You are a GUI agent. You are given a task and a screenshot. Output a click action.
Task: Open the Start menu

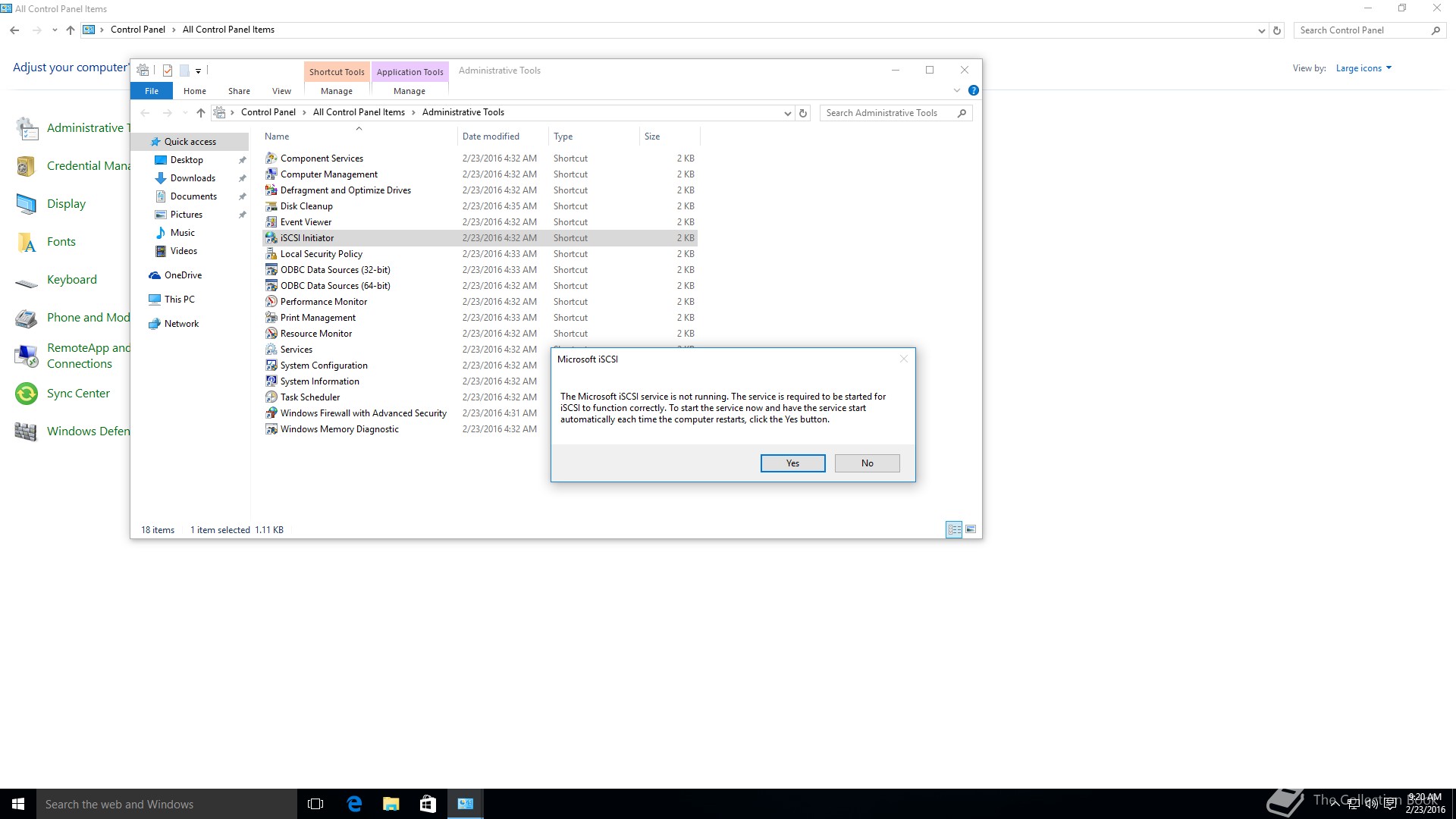[x=18, y=804]
